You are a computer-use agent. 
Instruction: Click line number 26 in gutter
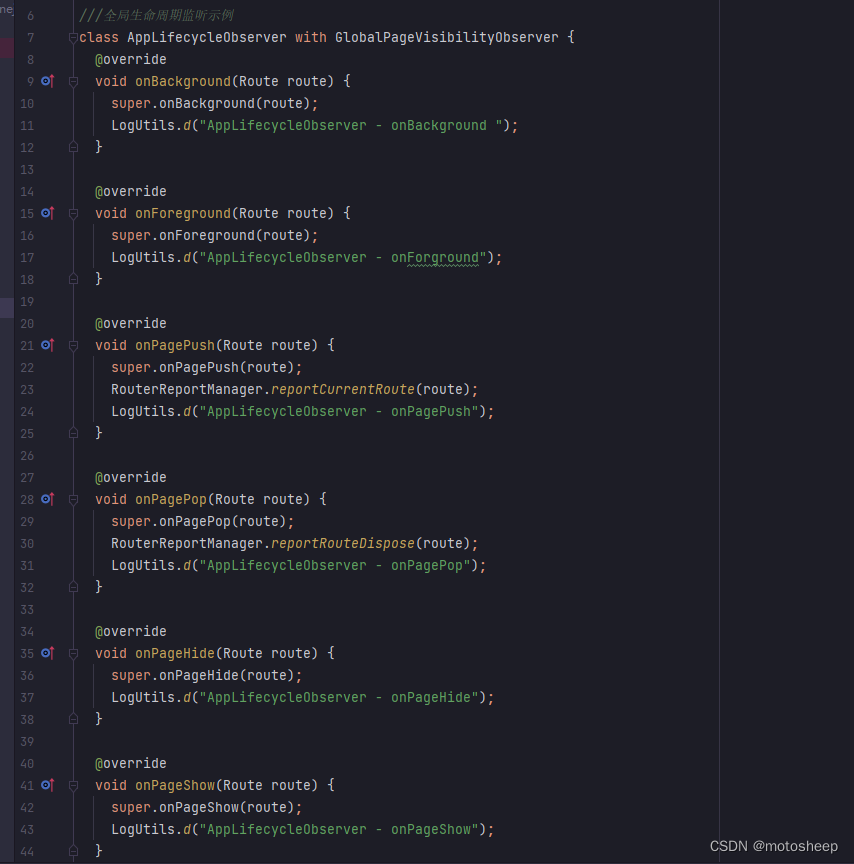[x=27, y=456]
